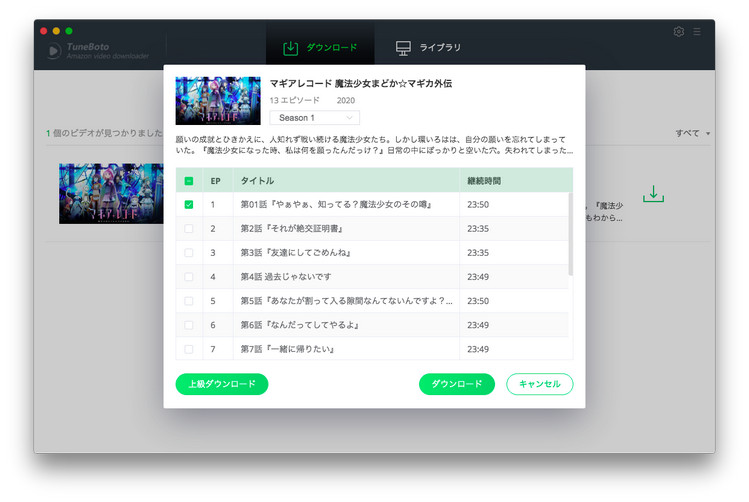Switch to the ライブラリ tab
This screenshot has width=749, height=502.
[x=428, y=48]
